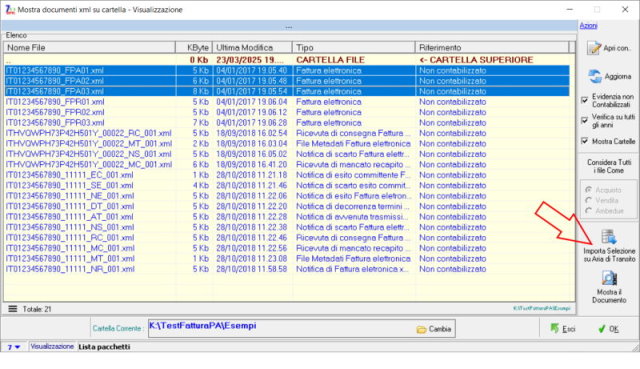640x369 pixels.
Task: Select file IT01234567890_11111_MC_001.xml
Action: [287, 248]
